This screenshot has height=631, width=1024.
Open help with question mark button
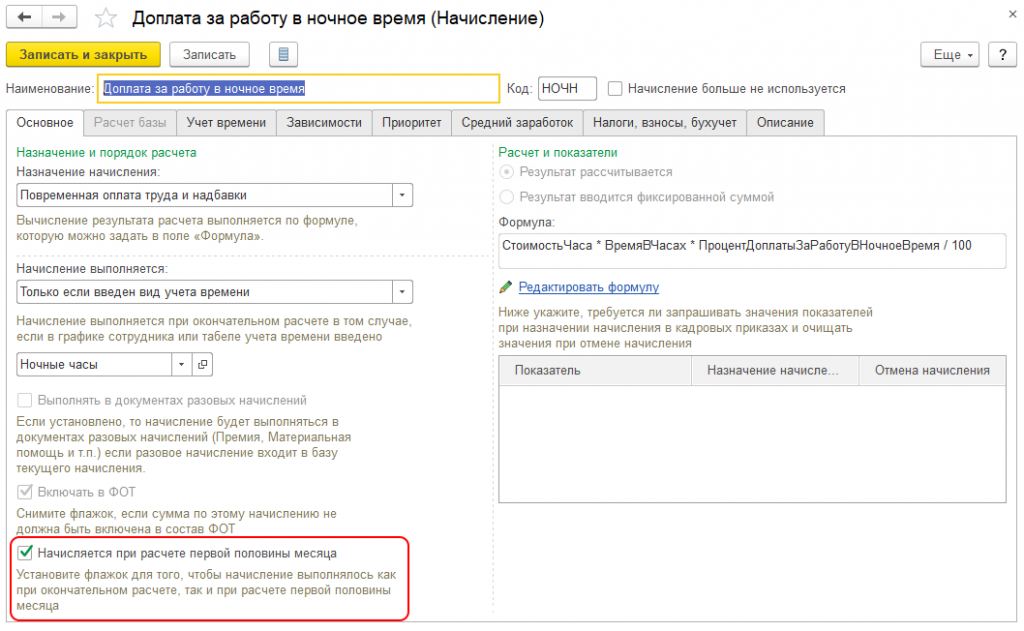(x=1000, y=55)
